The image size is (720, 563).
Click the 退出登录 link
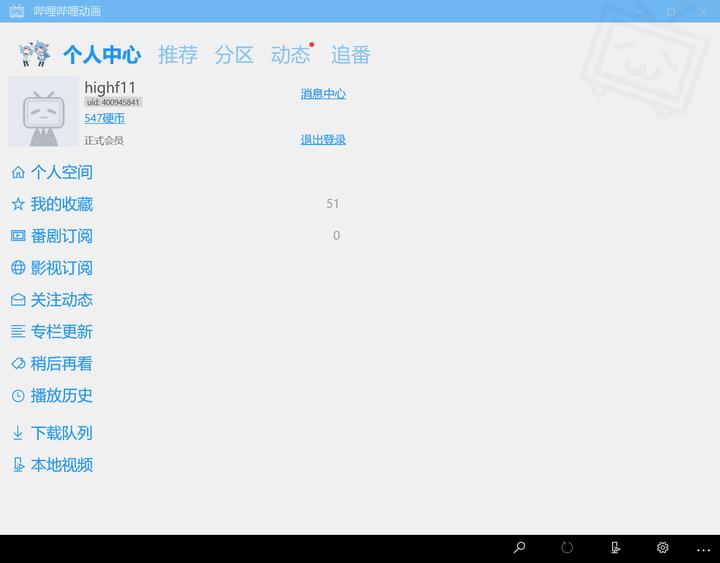[323, 140]
